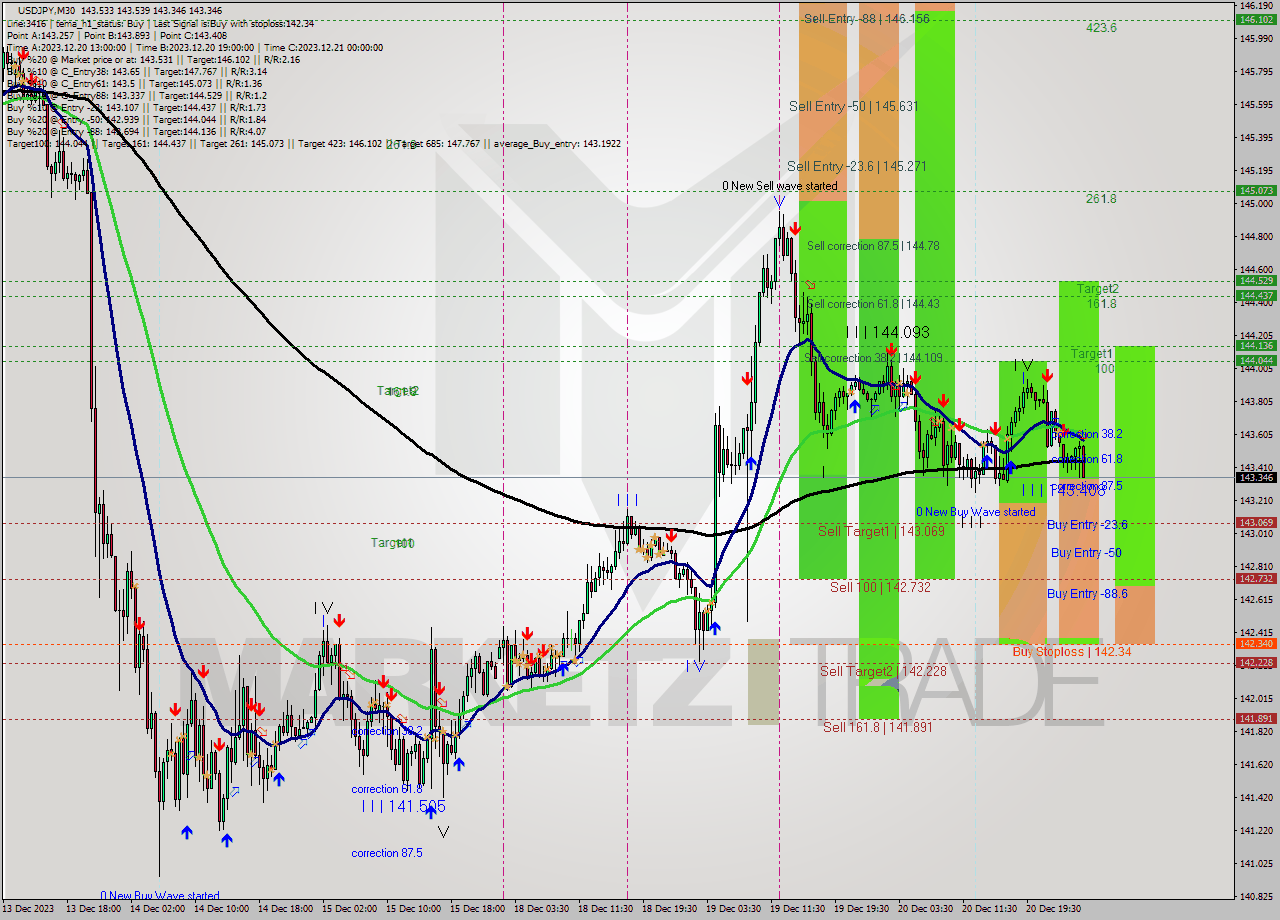Click the 'Buy Entry -23.6' label
Screen dimensions: 1280x920
point(1087,524)
